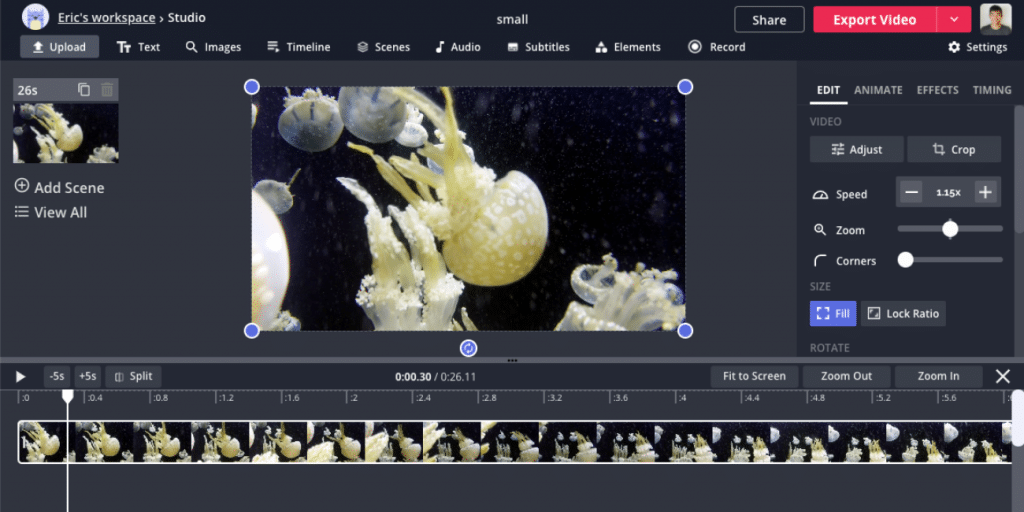Screen dimensions: 1024x512
Task: Click the 1.15x speed value
Action: (948, 193)
